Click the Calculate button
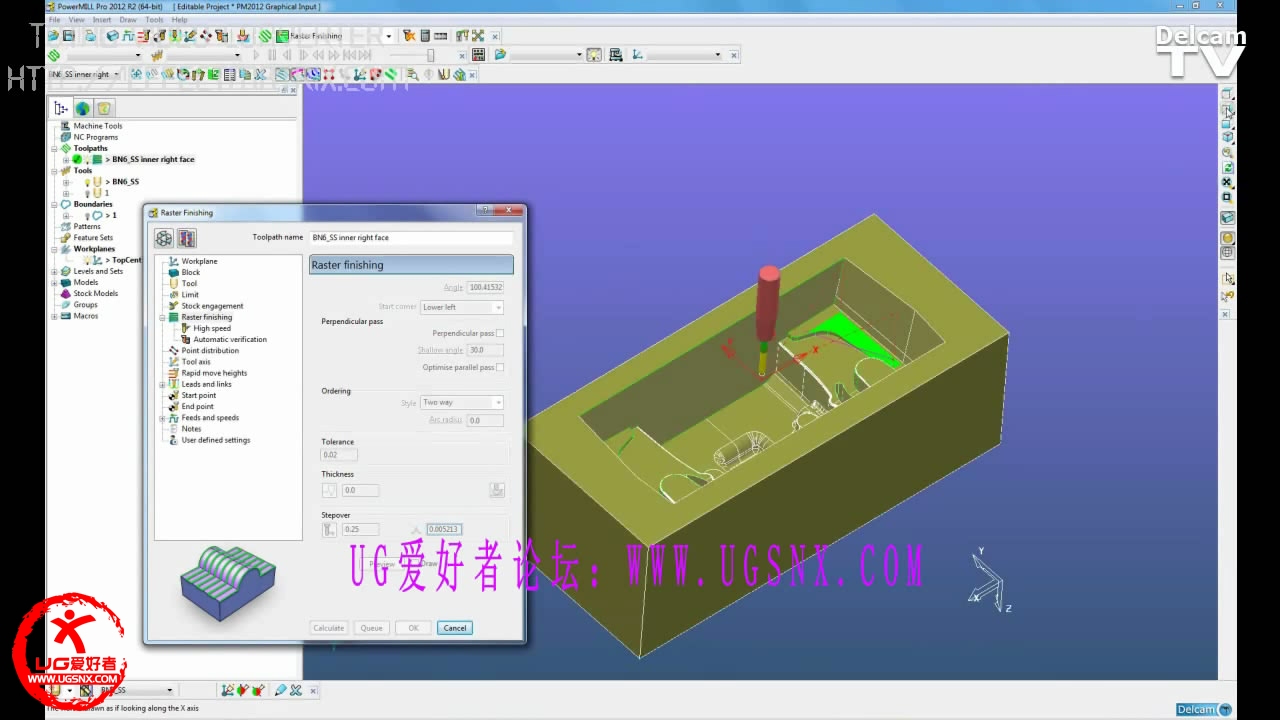 (328, 628)
